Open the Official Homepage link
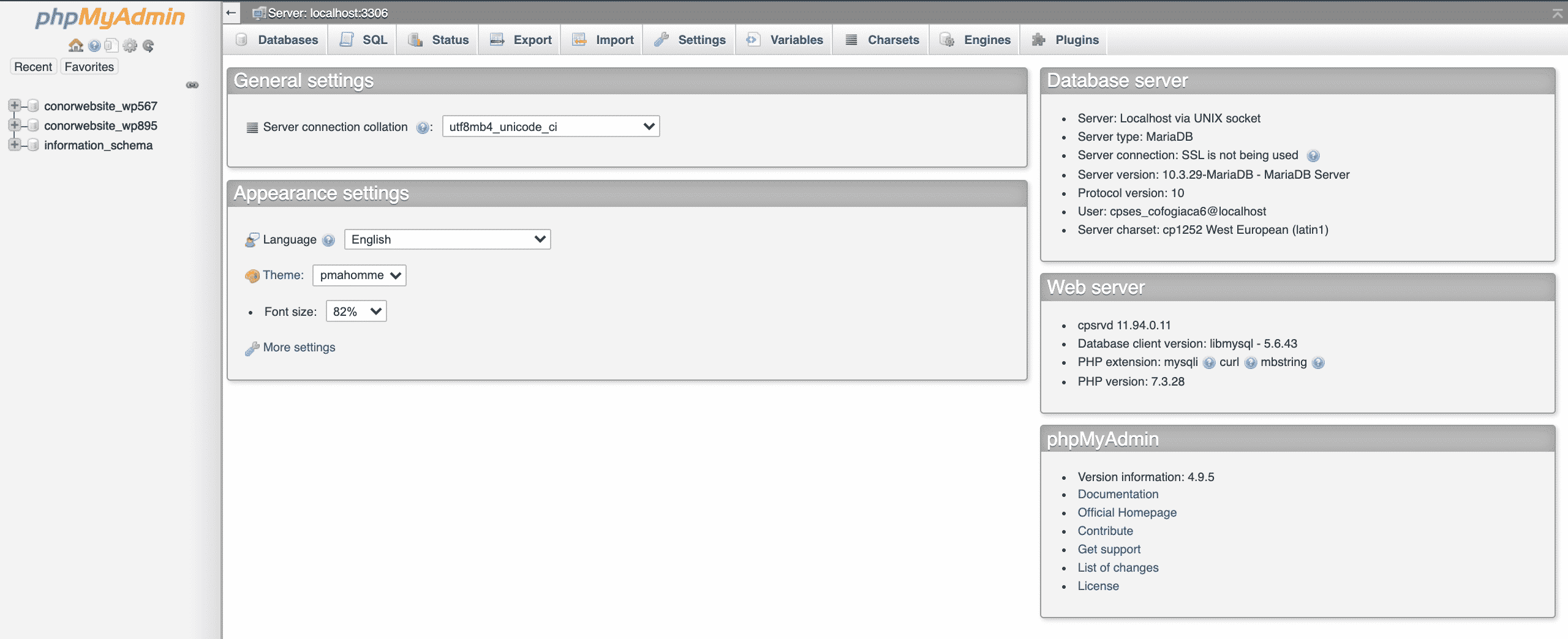The width and height of the screenshot is (1568, 639). pos(1127,513)
